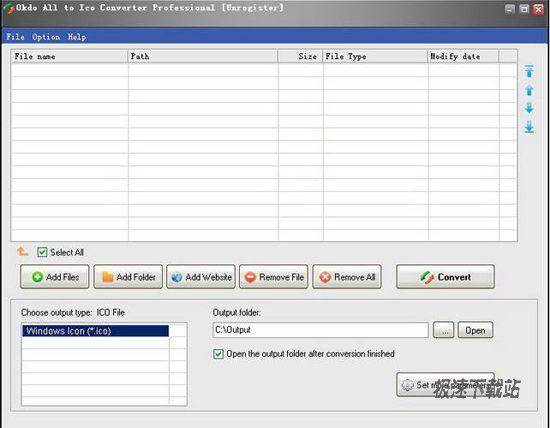Click the Set more parameters button
550x428 pixels.
point(445,384)
